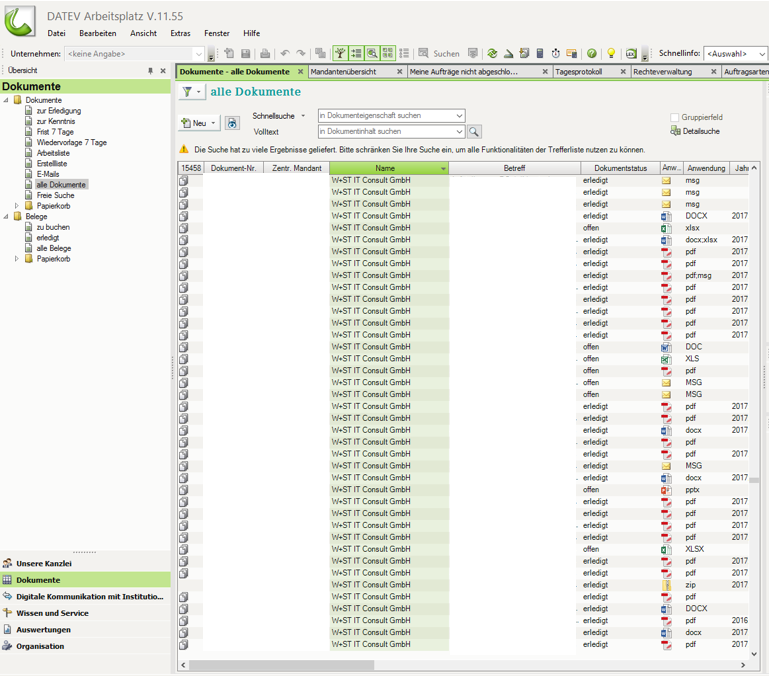Click the funnel filter icon
The width and height of the screenshot is (769, 677).
[x=187, y=92]
